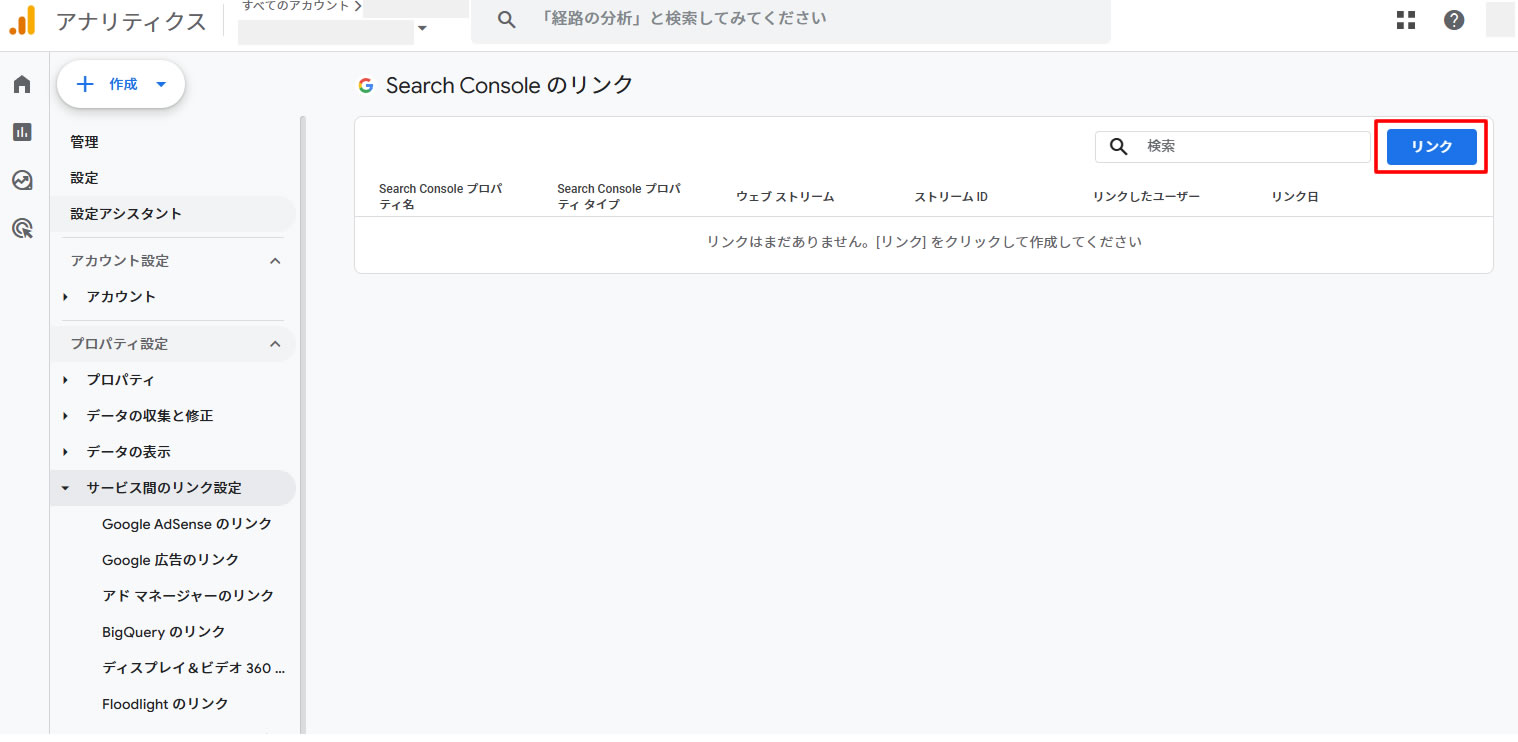Click the help question mark icon
Viewport: 1518px width, 742px height.
click(1454, 20)
